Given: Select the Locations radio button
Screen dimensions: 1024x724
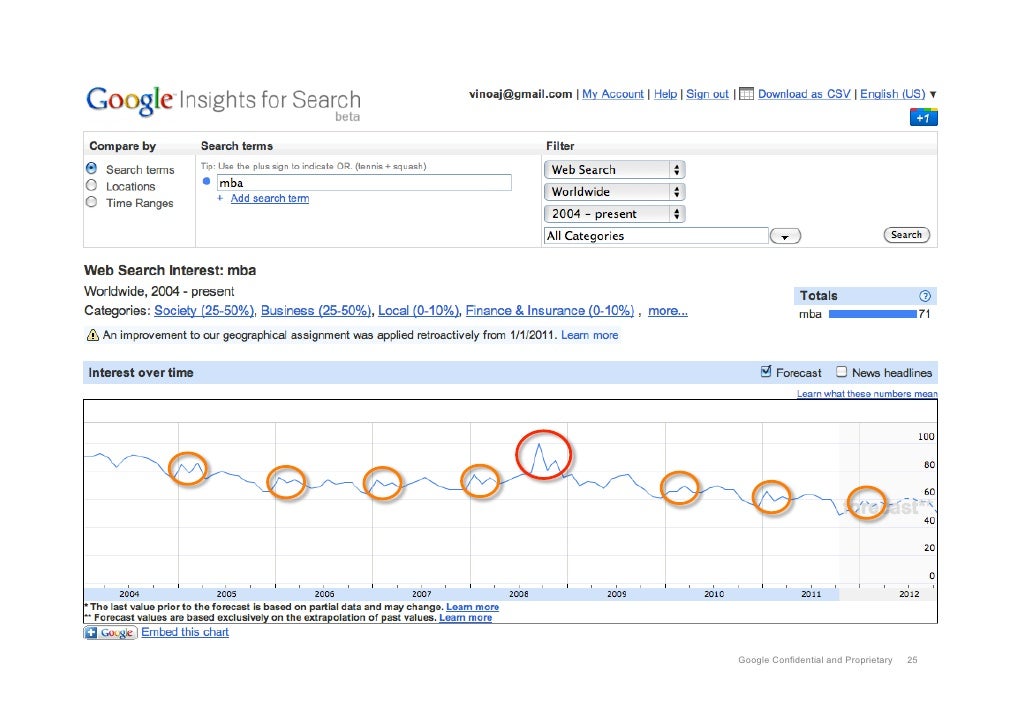Looking at the screenshot, I should [x=92, y=186].
